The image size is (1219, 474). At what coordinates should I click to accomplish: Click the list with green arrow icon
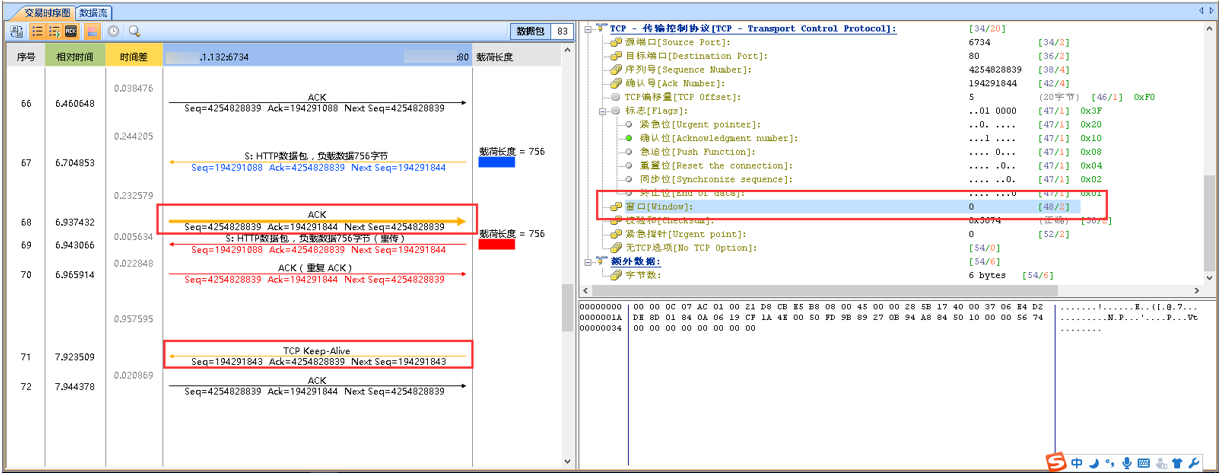[53, 32]
